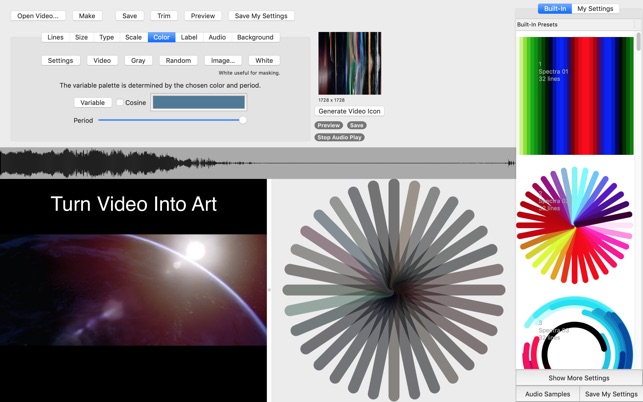Open the Audio tab
Screen dimensions: 643x402
coord(217,37)
